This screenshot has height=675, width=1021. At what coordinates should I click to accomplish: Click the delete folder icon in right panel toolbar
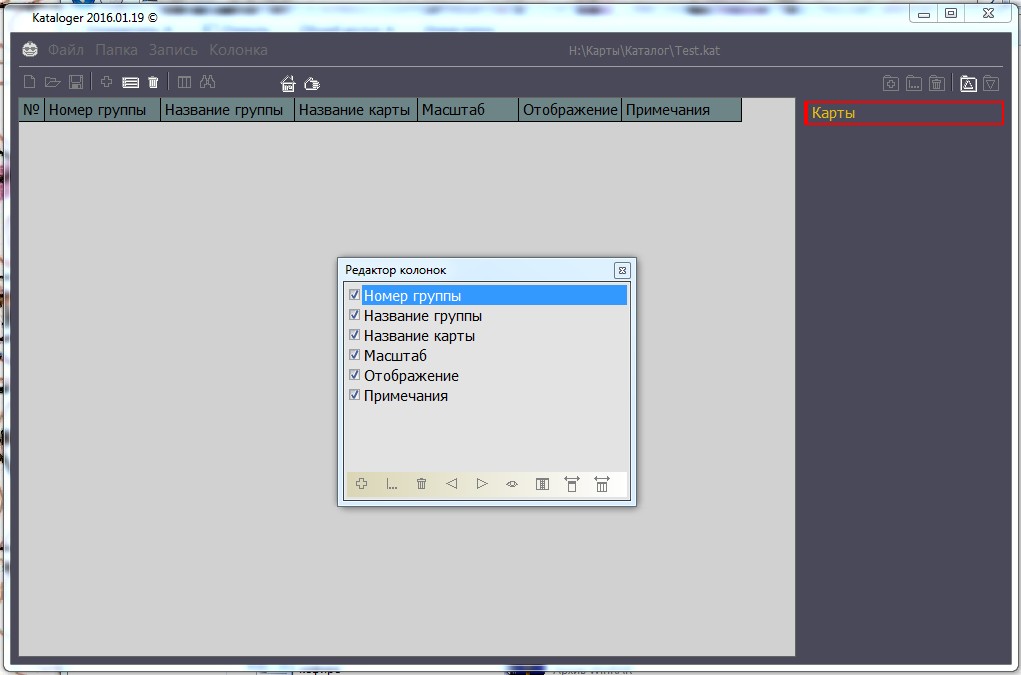click(937, 84)
